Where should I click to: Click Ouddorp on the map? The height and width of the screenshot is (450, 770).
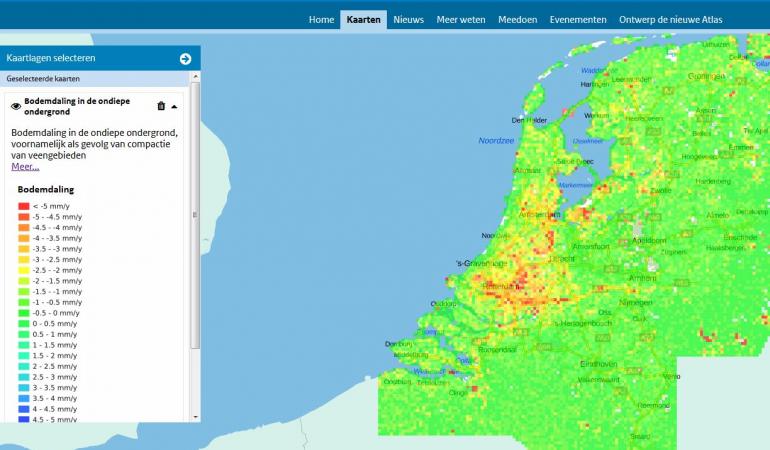pyautogui.click(x=443, y=304)
